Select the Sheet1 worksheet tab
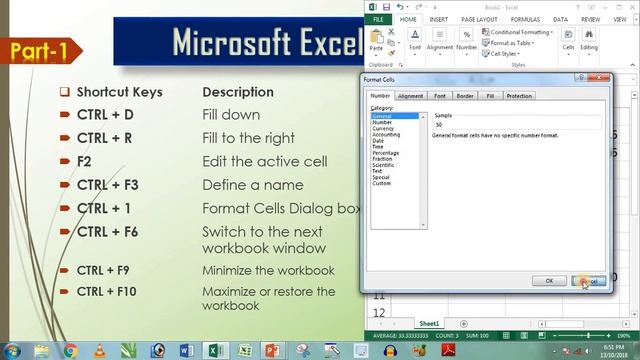Viewport: 640px width, 360px height. [429, 324]
